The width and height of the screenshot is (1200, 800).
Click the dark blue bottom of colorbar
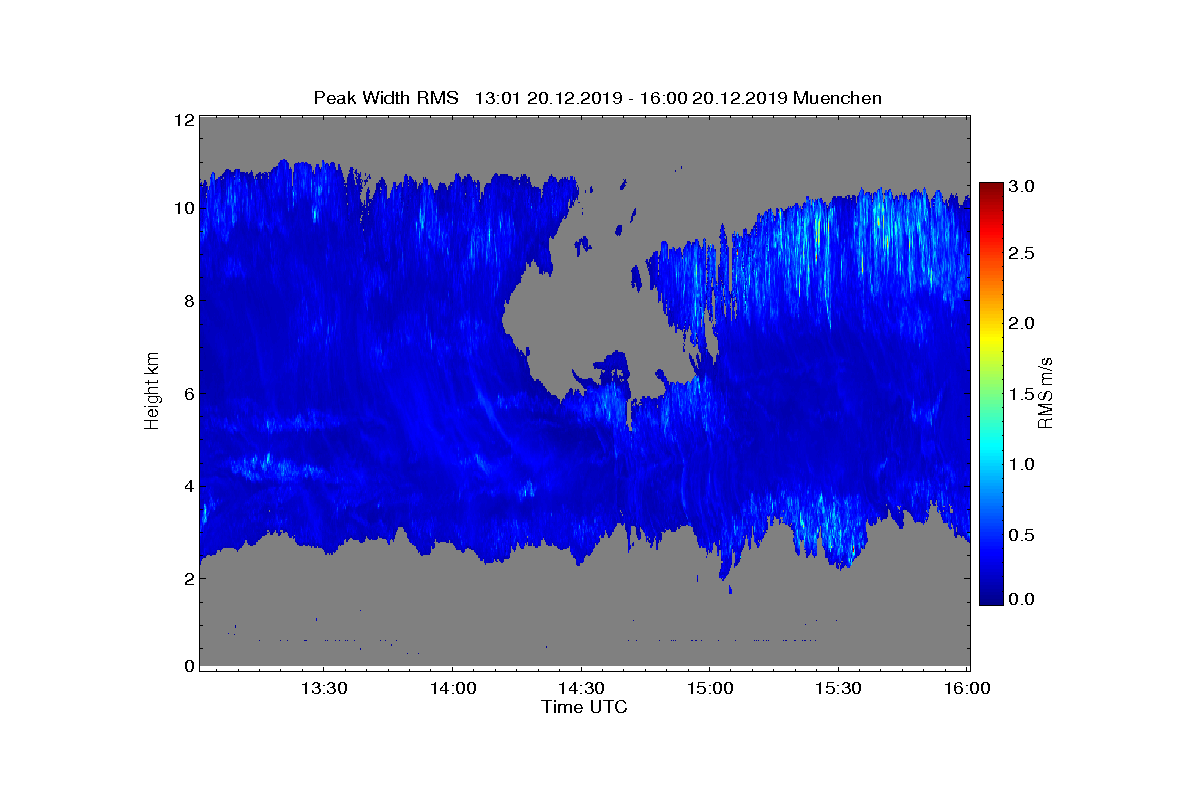click(991, 598)
